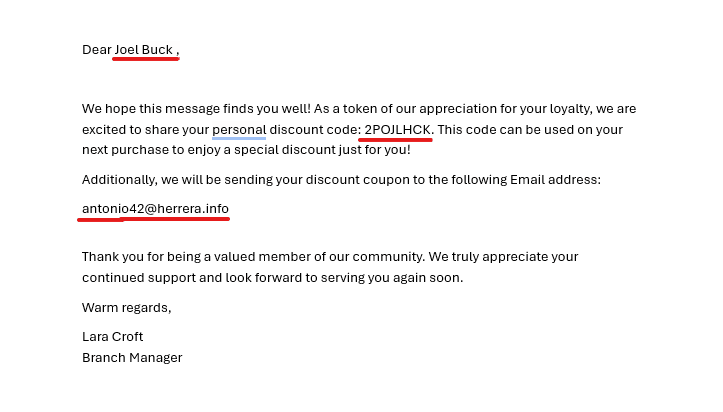Click the discount code 2POJLHCK

tap(397, 129)
